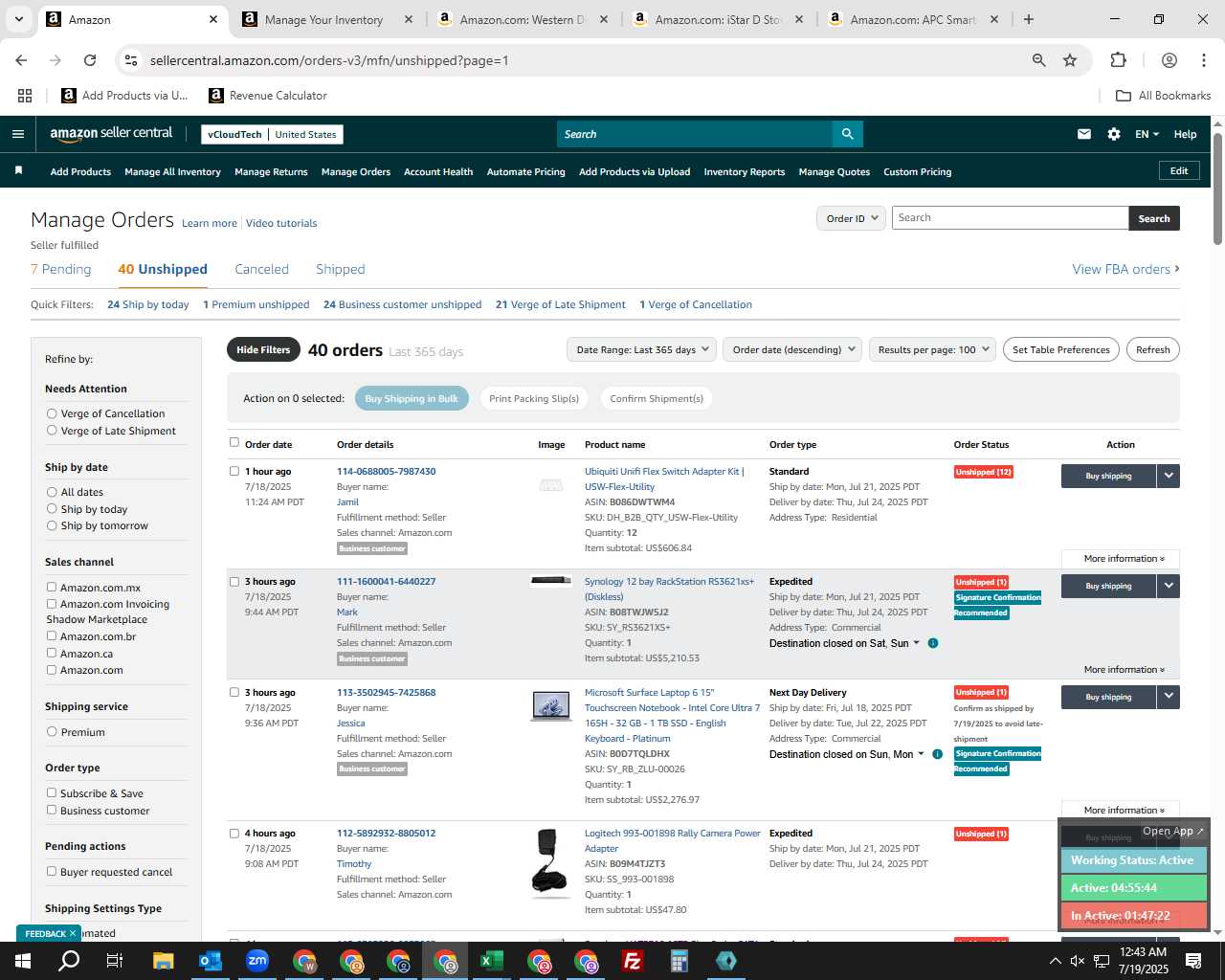1225x980 pixels.
Task: Open the Seller Central hamburger menu
Action: (x=17, y=134)
